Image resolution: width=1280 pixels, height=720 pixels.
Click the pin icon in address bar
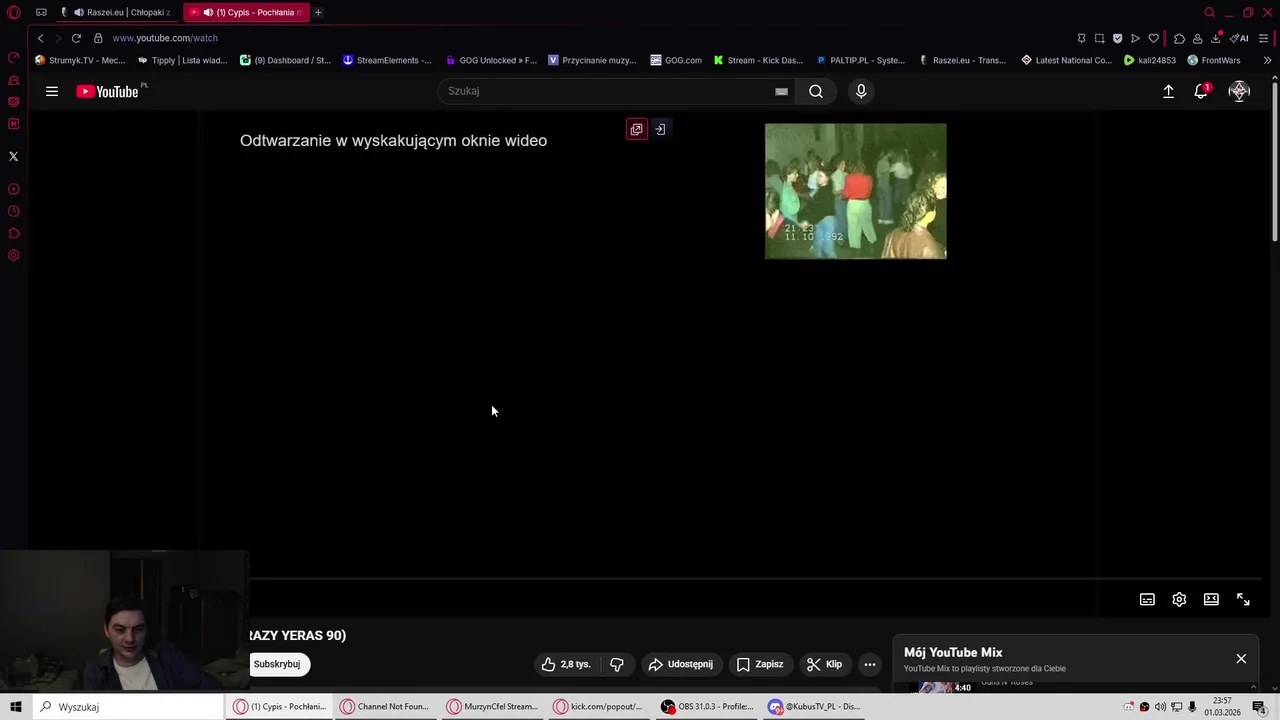coord(1081,38)
